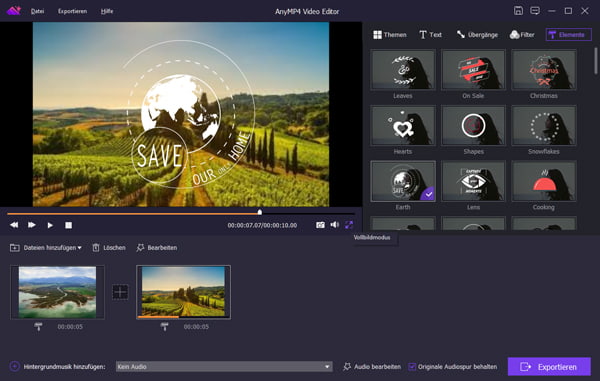
Task: Enter Vollbildmodus with the fullscreen icon
Action: coord(349,225)
